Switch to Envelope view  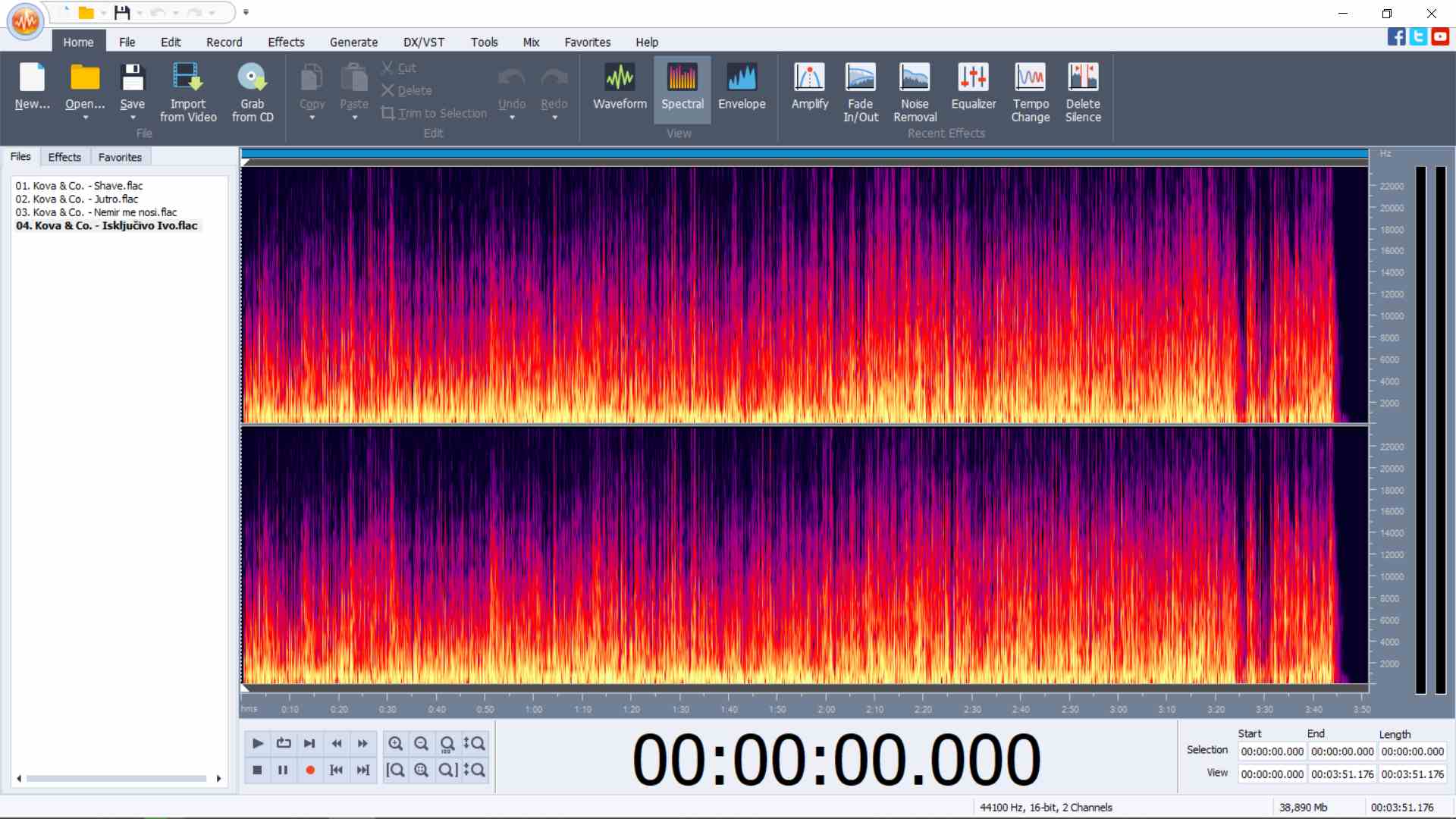pos(741,88)
